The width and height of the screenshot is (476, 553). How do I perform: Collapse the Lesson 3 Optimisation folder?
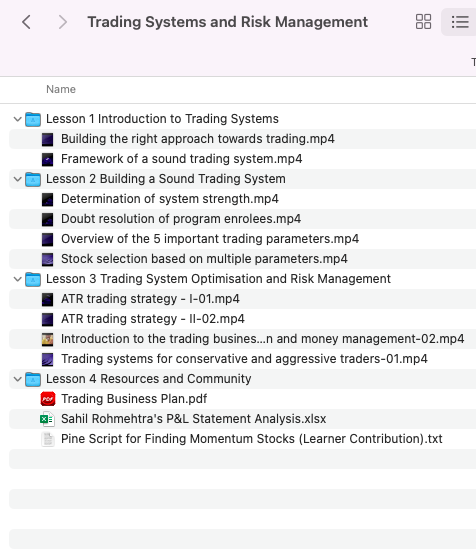17,279
